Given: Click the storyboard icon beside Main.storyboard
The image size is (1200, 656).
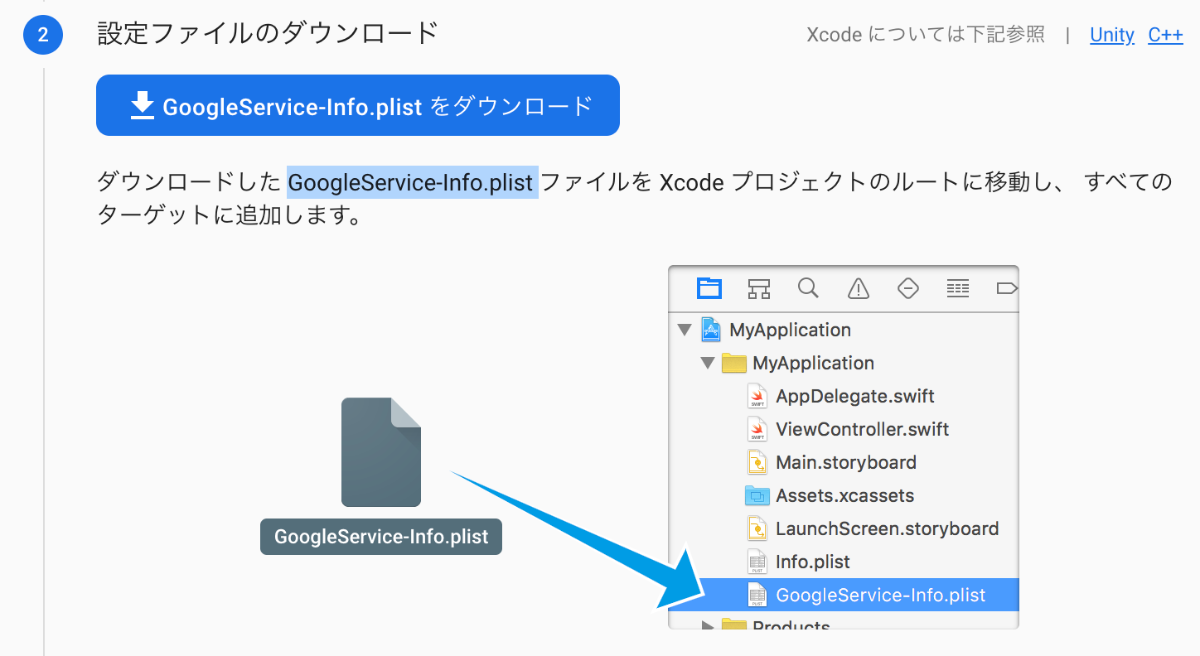Looking at the screenshot, I should pos(757,462).
